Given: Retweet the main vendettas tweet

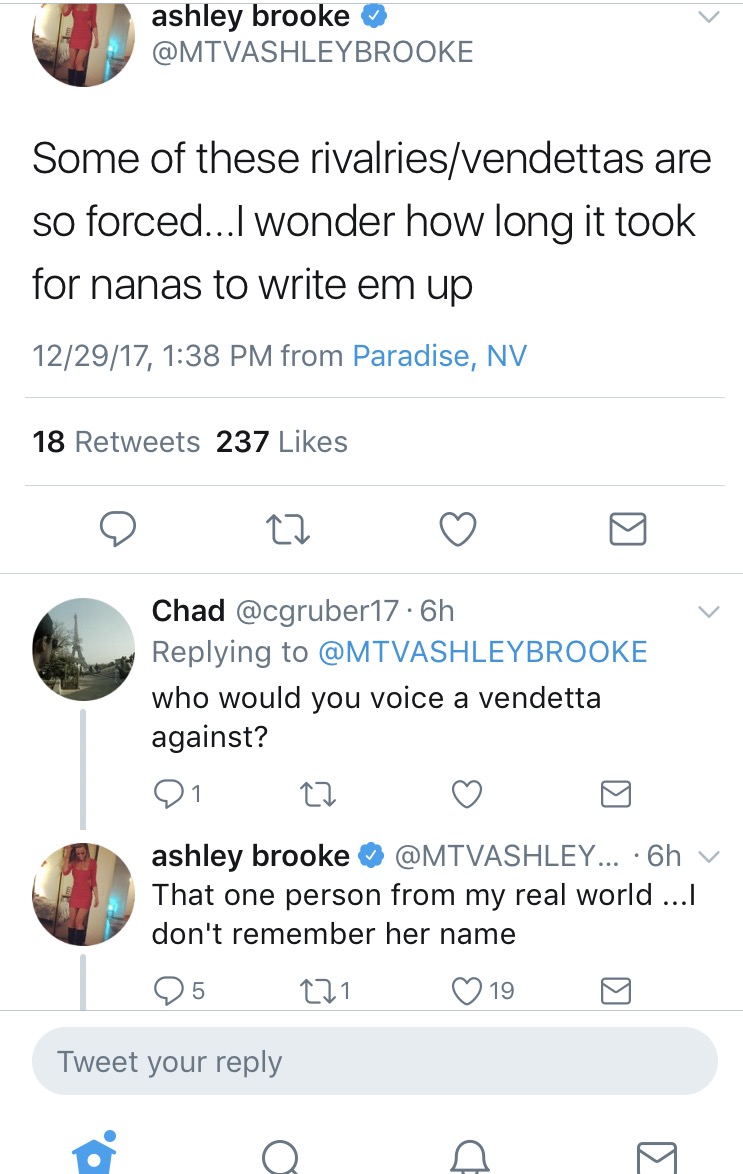Looking at the screenshot, I should coord(288,529).
